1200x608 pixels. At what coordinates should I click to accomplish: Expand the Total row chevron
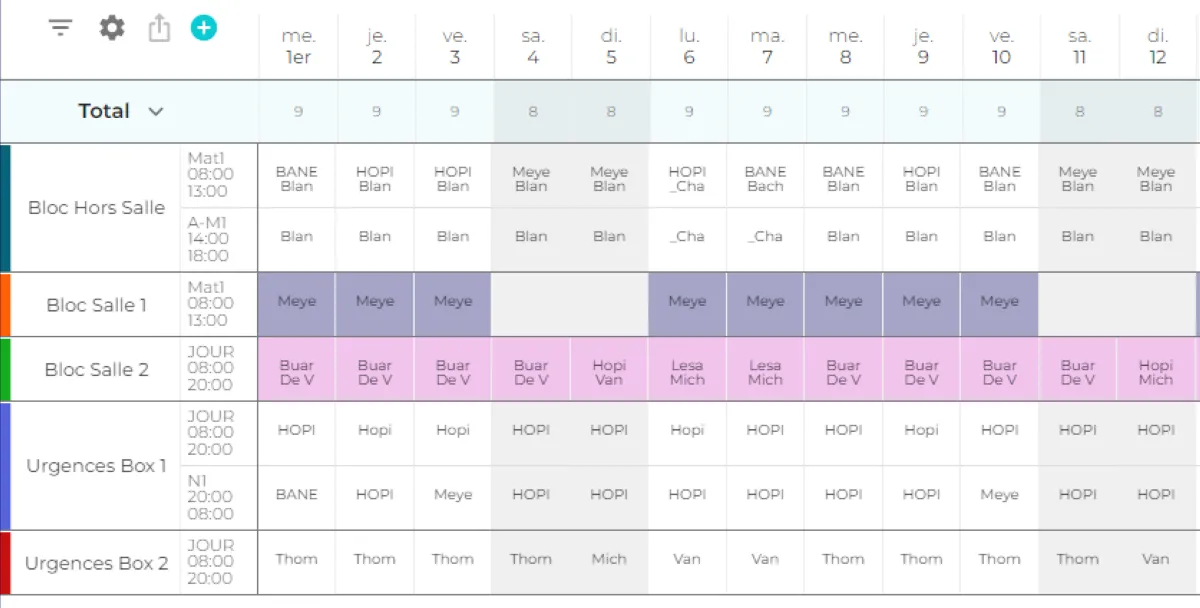156,112
